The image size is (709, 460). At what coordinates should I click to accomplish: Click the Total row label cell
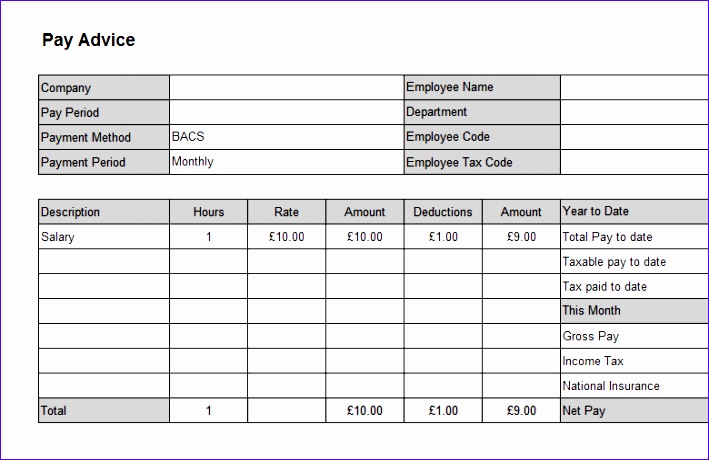(104, 411)
